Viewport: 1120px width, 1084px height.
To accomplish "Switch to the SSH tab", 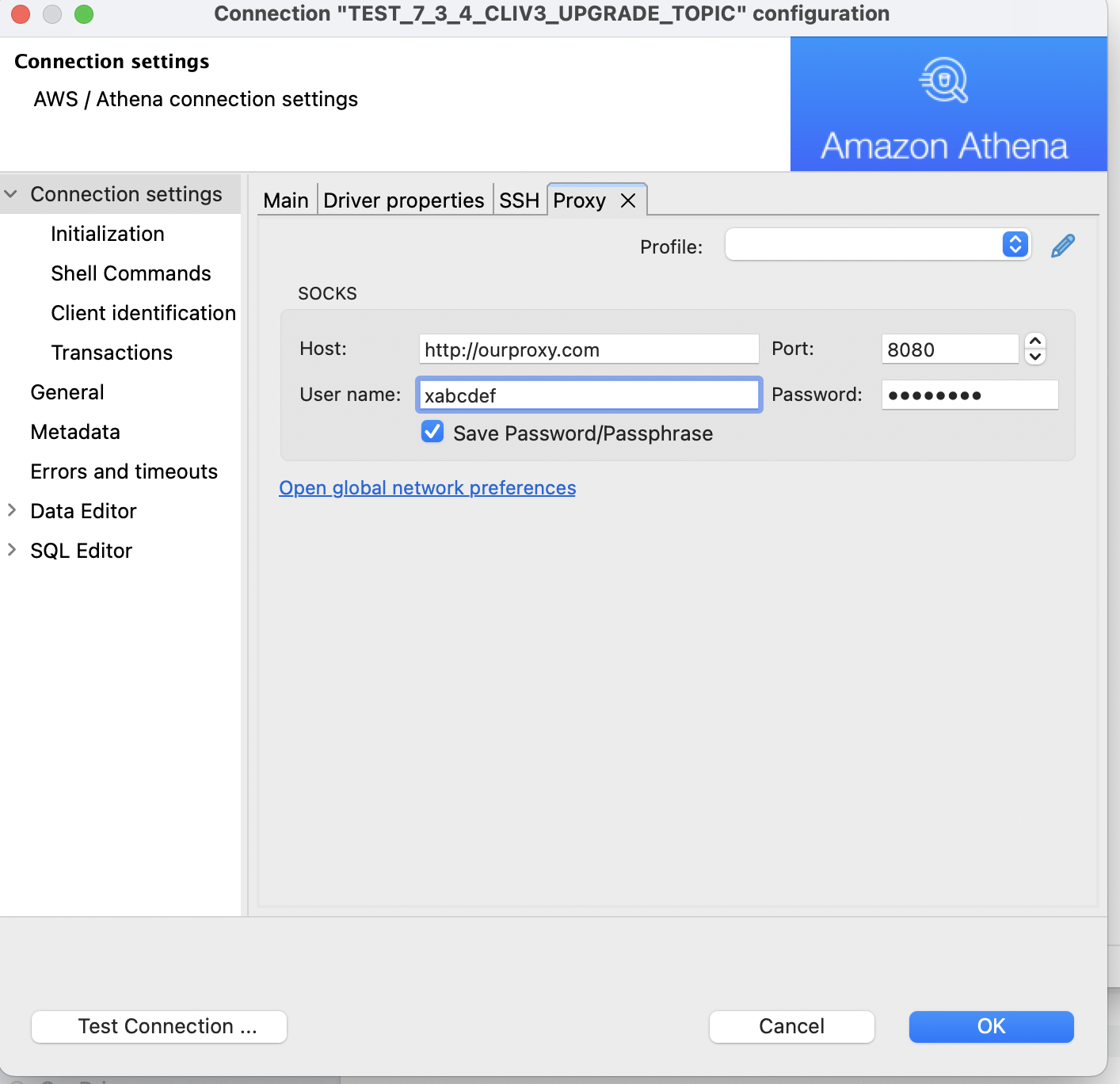I will tap(519, 200).
